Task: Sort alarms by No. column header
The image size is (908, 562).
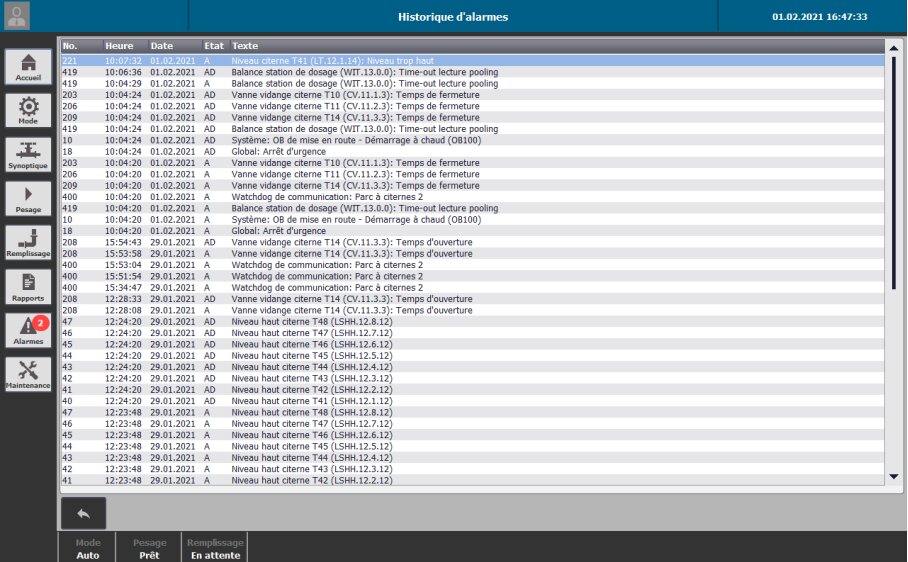Action: click(x=80, y=46)
